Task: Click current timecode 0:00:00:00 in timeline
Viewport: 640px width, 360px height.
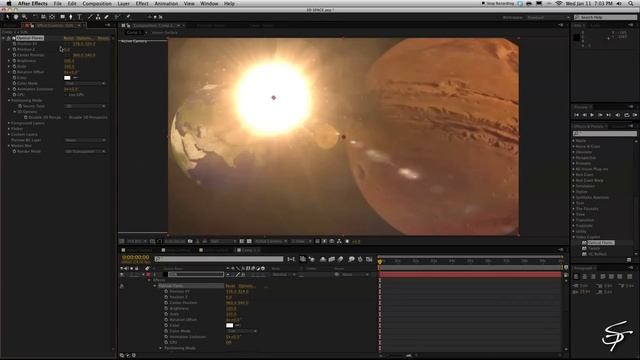Action: point(136,258)
